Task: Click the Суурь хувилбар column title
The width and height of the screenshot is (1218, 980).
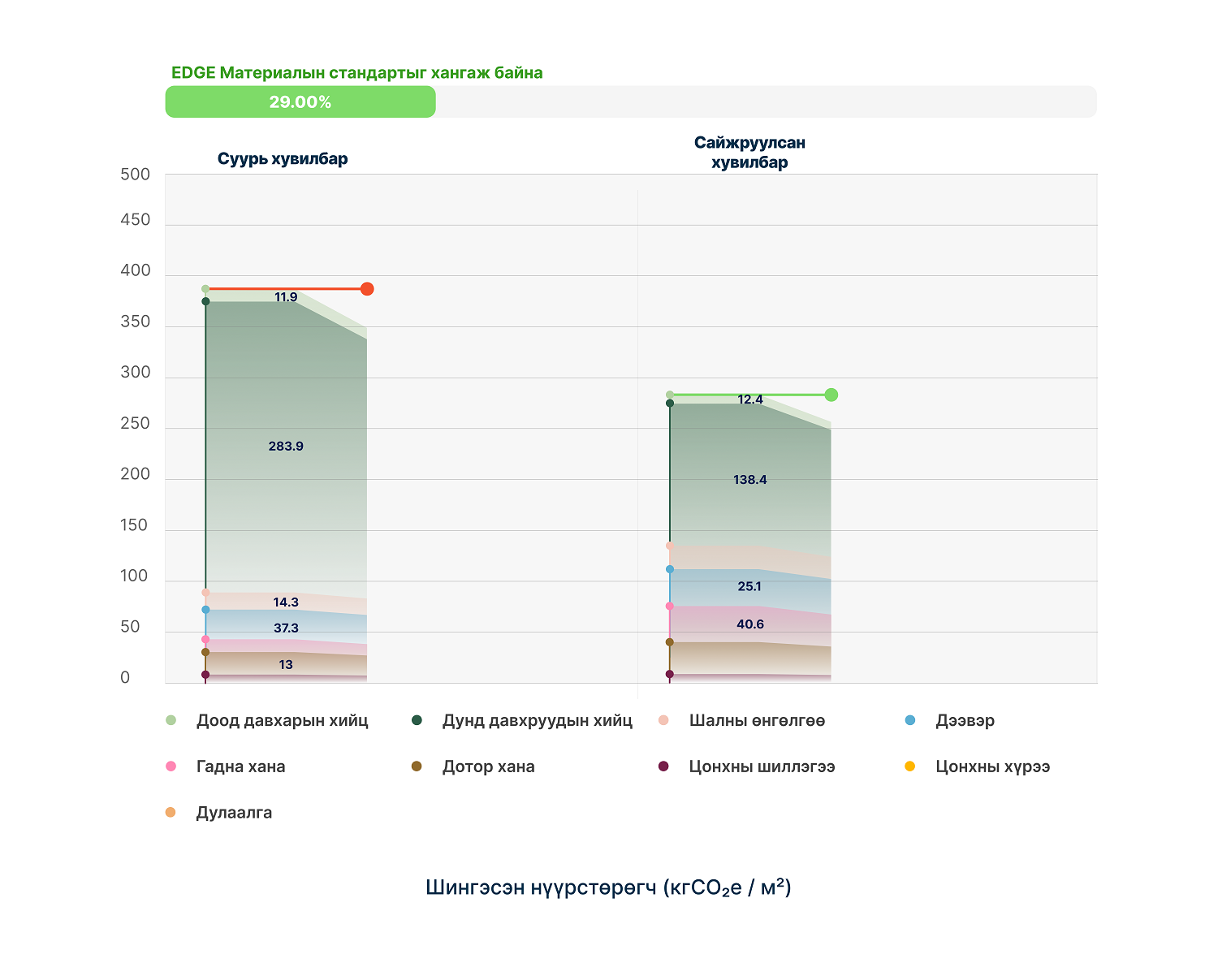Action: [x=283, y=159]
